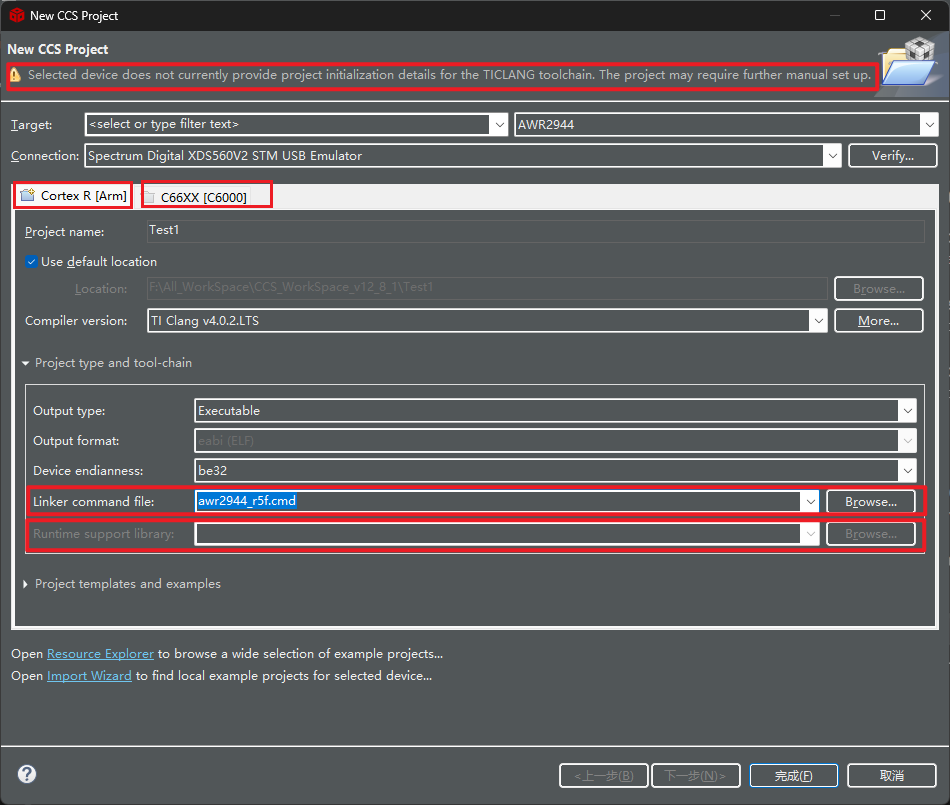Open the Resource Explorer link
Screen dimensions: 950x805
coord(100,654)
